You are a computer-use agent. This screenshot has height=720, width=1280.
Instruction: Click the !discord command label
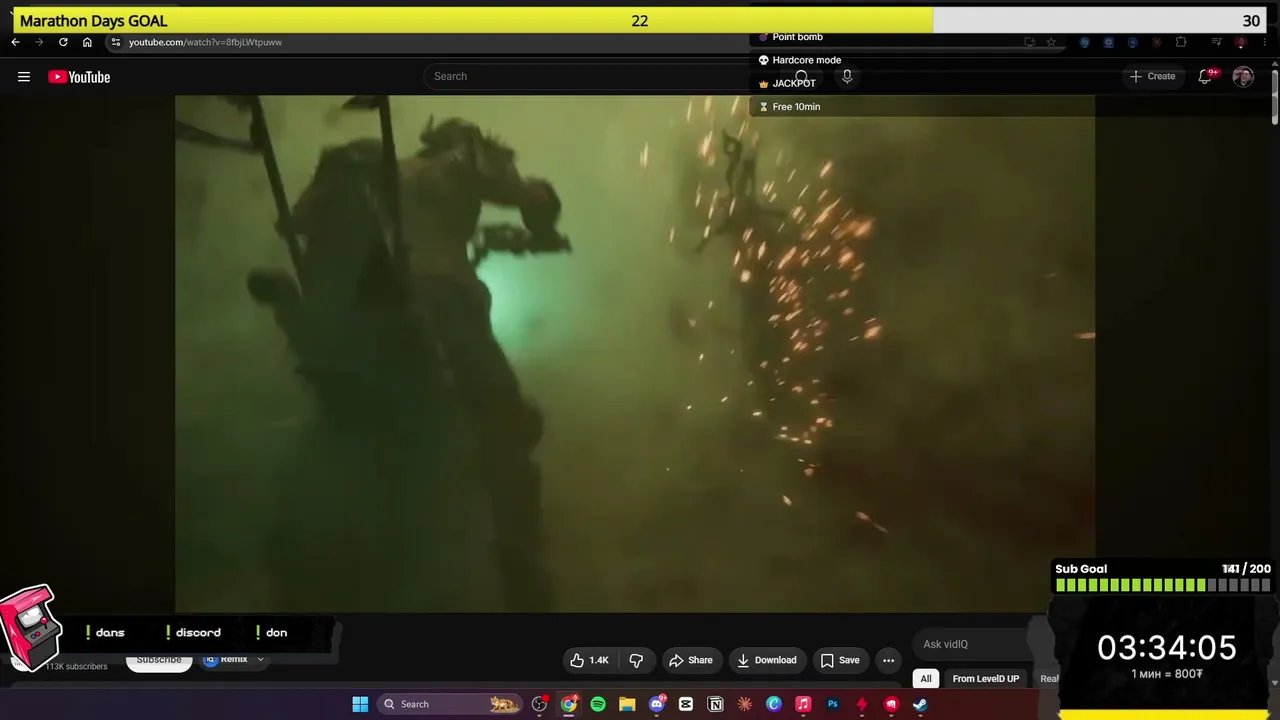tap(193, 632)
